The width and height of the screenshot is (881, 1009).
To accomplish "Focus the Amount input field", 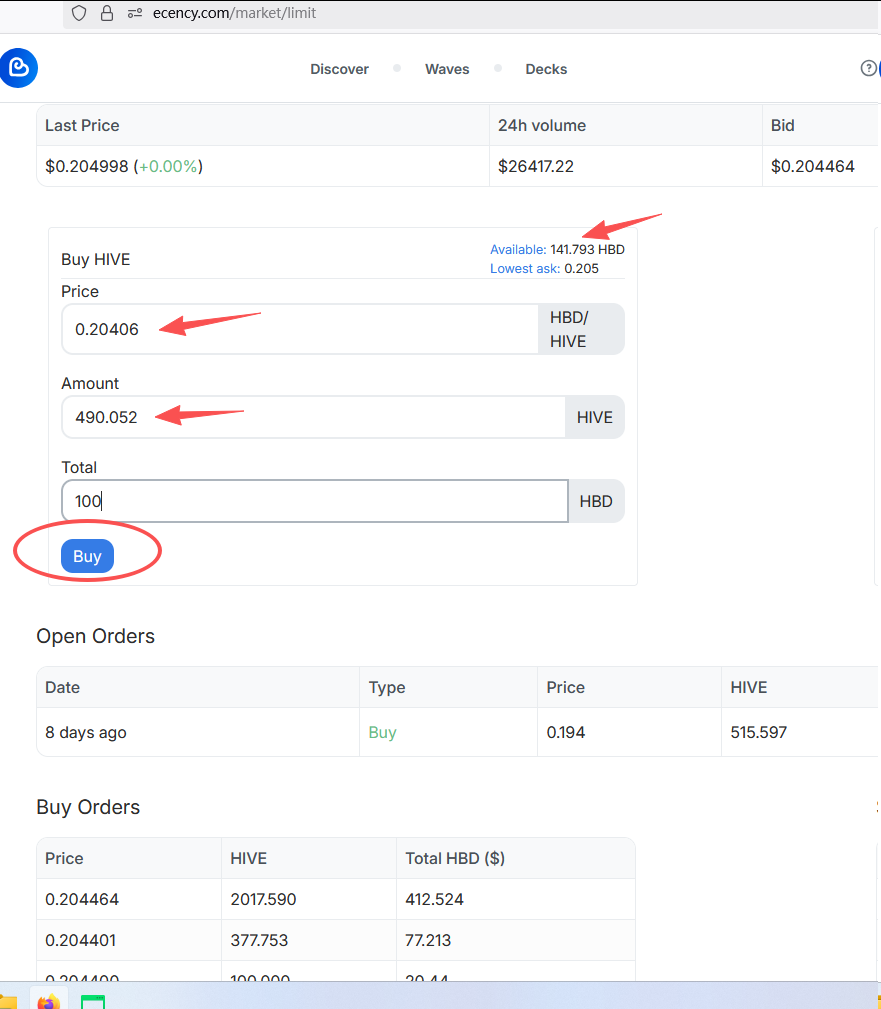I will coord(313,417).
